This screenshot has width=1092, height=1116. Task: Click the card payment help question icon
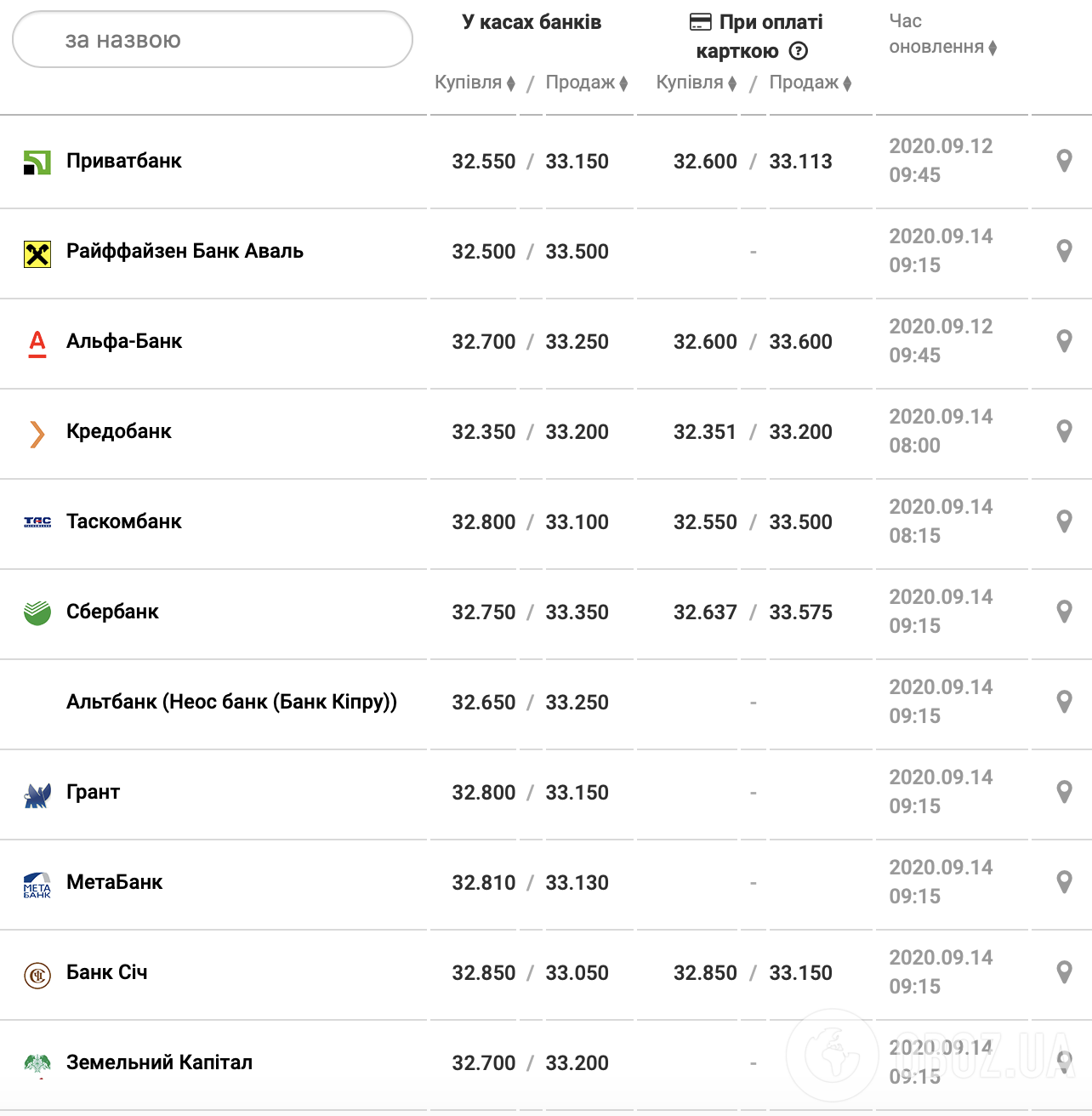coord(799,51)
